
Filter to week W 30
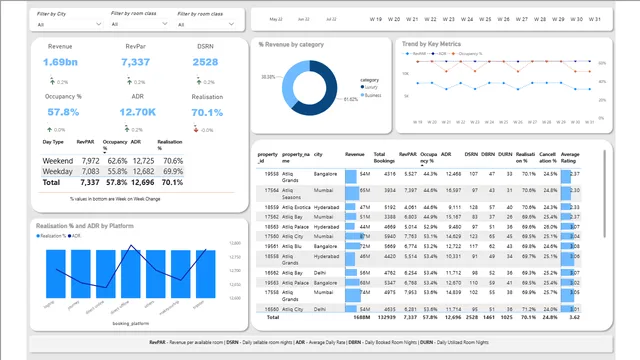tap(576, 19)
